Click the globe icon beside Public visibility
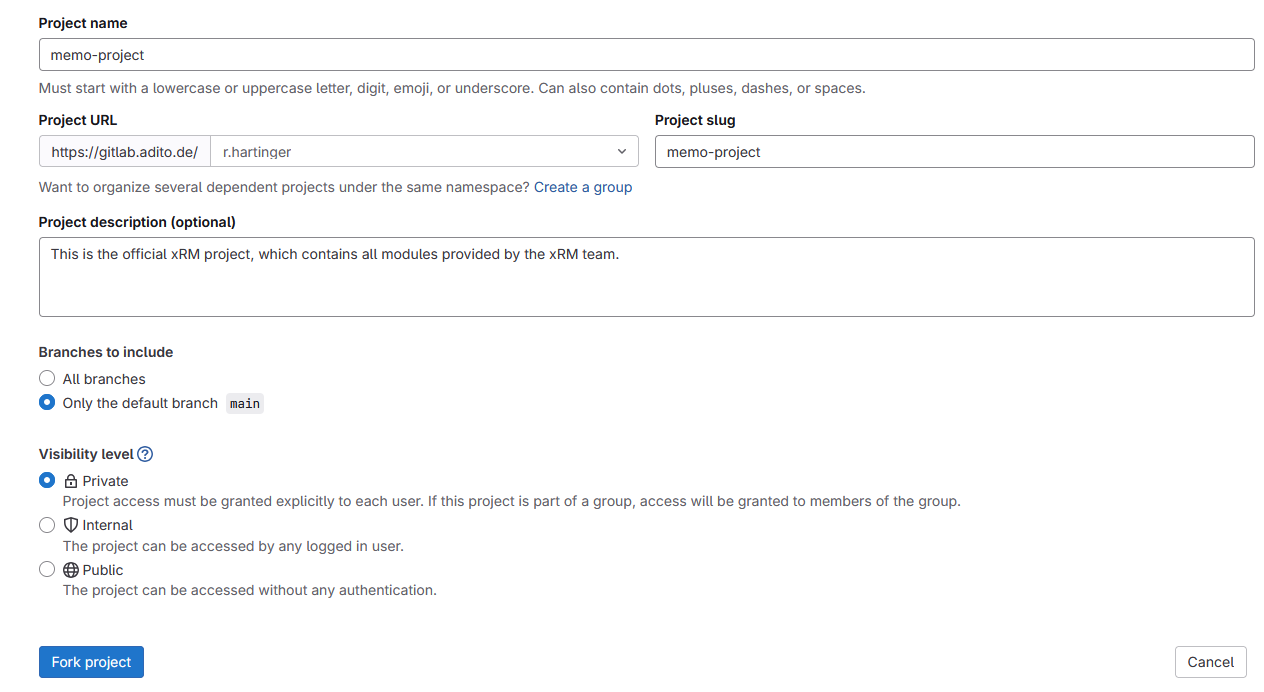 pyautogui.click(x=69, y=569)
